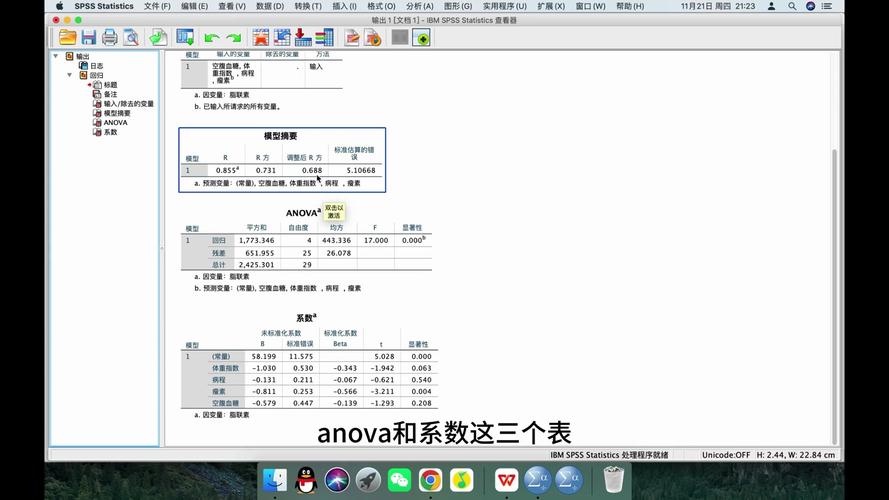Launch Siri from the dock
The height and width of the screenshot is (500, 889).
tap(337, 480)
